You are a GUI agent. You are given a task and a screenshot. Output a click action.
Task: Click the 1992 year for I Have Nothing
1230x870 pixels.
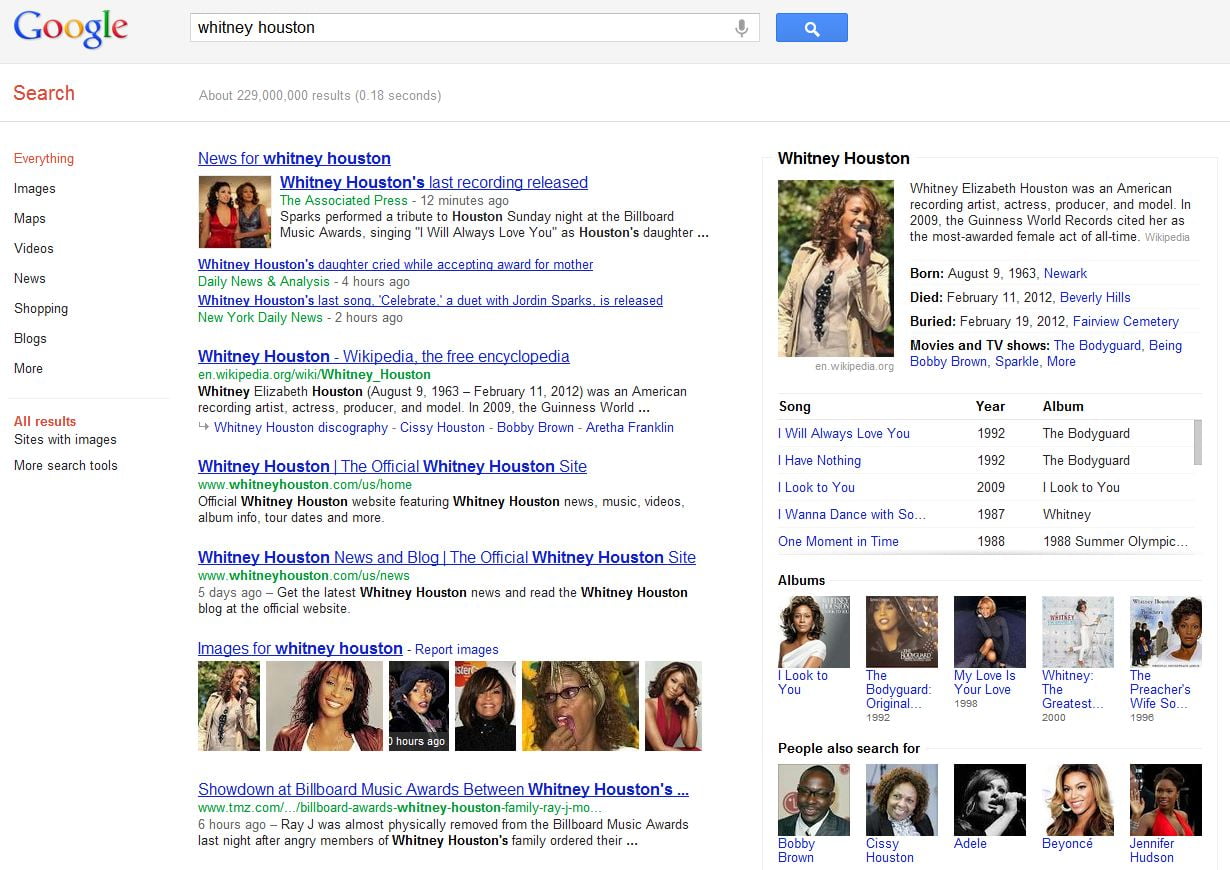pos(991,460)
